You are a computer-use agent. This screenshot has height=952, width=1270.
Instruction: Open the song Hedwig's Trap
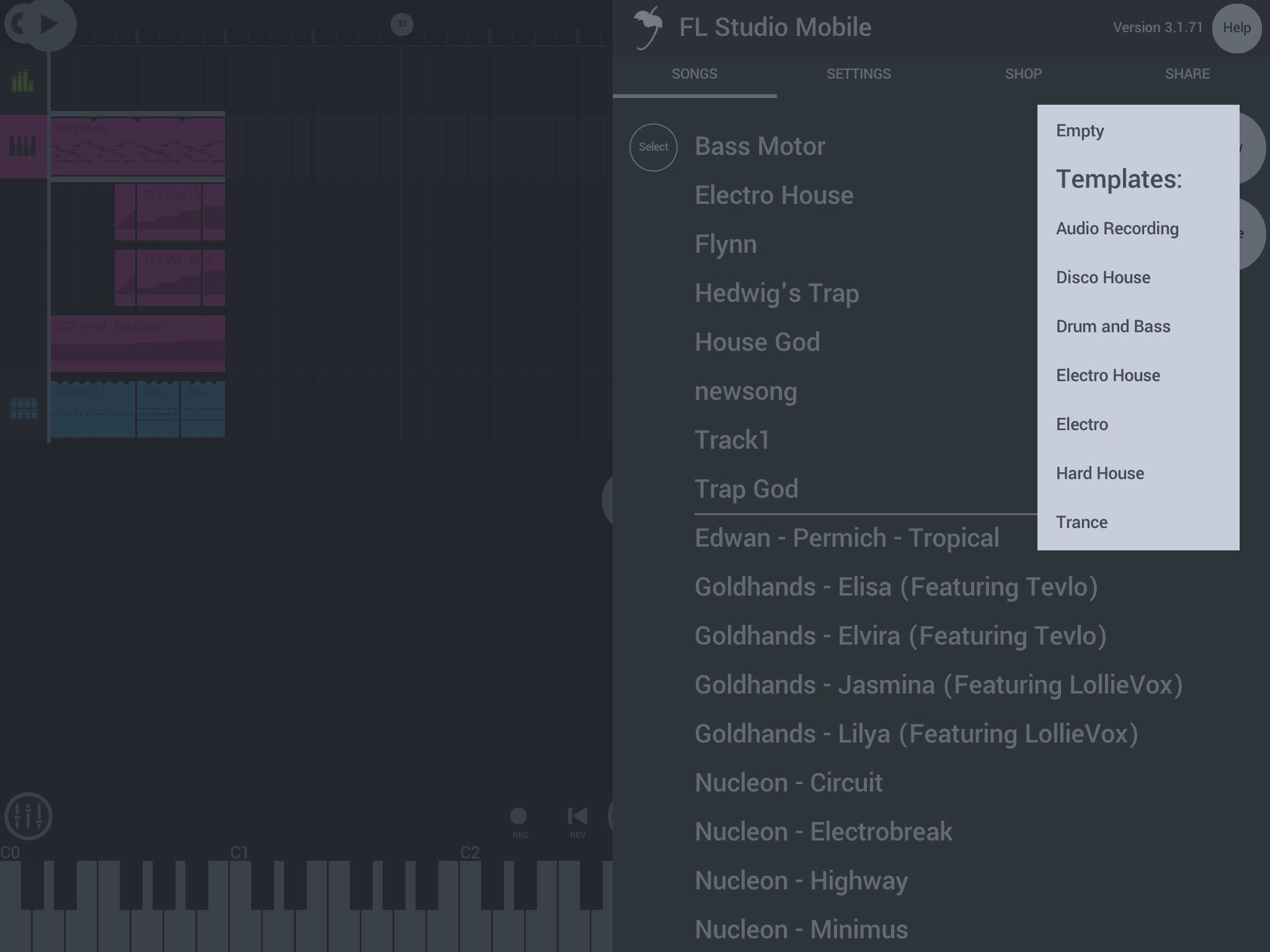777,294
